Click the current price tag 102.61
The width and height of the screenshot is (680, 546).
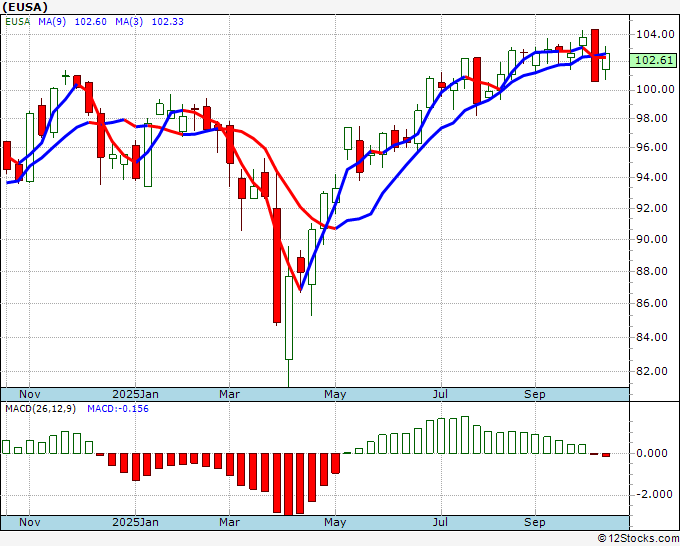[x=654, y=60]
